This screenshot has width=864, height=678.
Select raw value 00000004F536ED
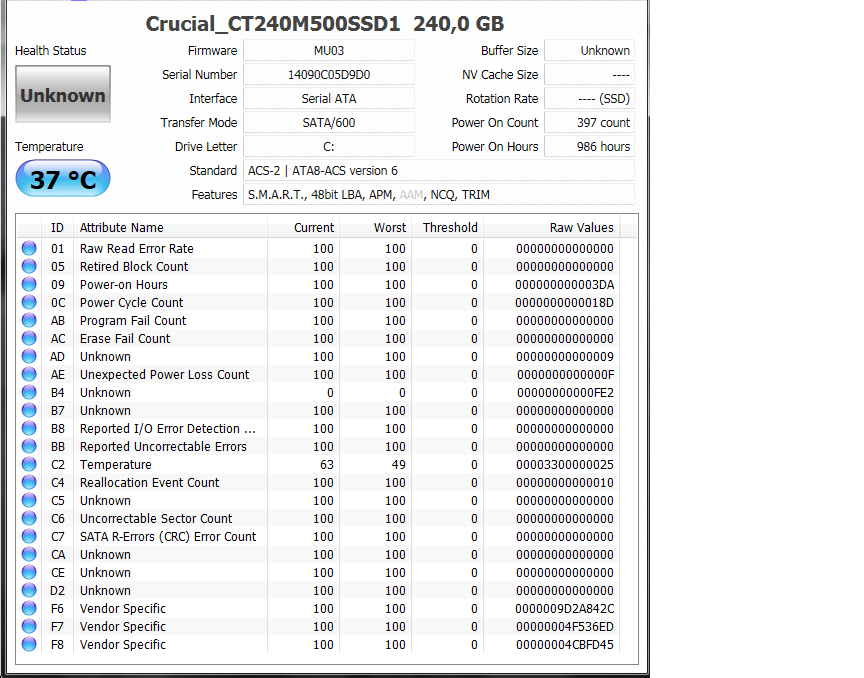point(565,627)
